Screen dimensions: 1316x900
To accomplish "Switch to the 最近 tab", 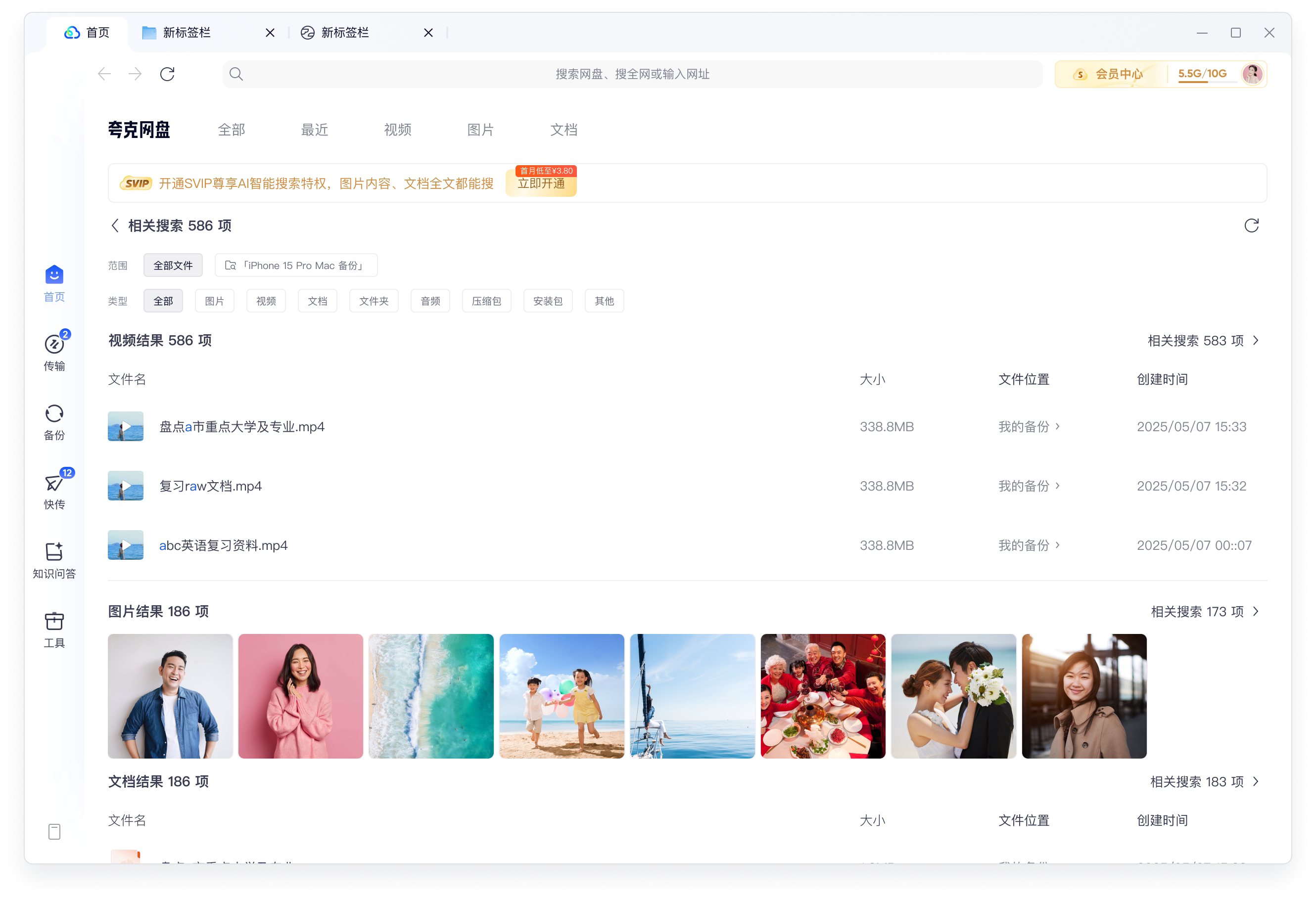I will click(x=314, y=130).
